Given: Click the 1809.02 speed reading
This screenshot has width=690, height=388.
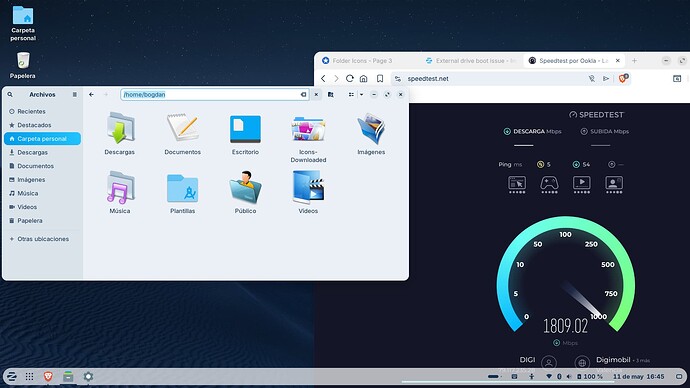Looking at the screenshot, I should point(565,326).
